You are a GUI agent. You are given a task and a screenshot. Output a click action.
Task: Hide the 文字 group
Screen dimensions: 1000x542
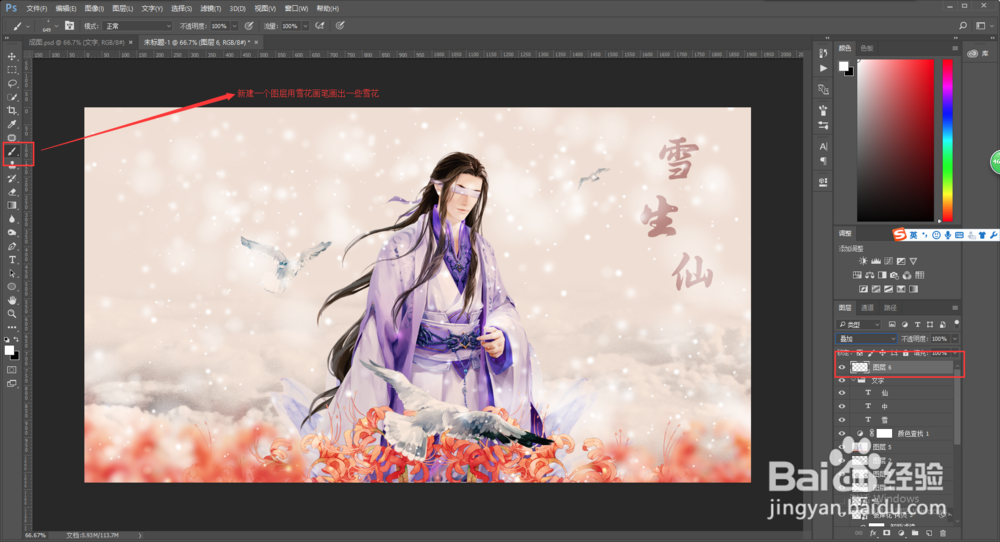(842, 381)
